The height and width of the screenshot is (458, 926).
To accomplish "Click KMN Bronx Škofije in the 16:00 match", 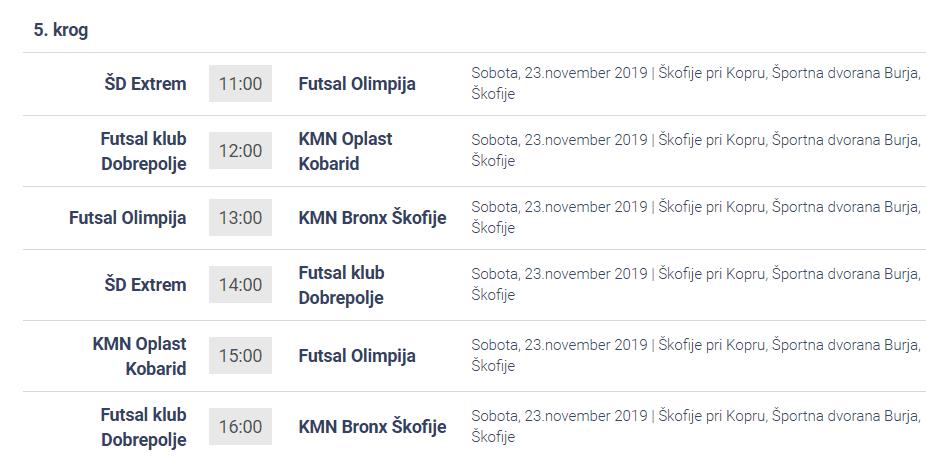I will coord(373,427).
